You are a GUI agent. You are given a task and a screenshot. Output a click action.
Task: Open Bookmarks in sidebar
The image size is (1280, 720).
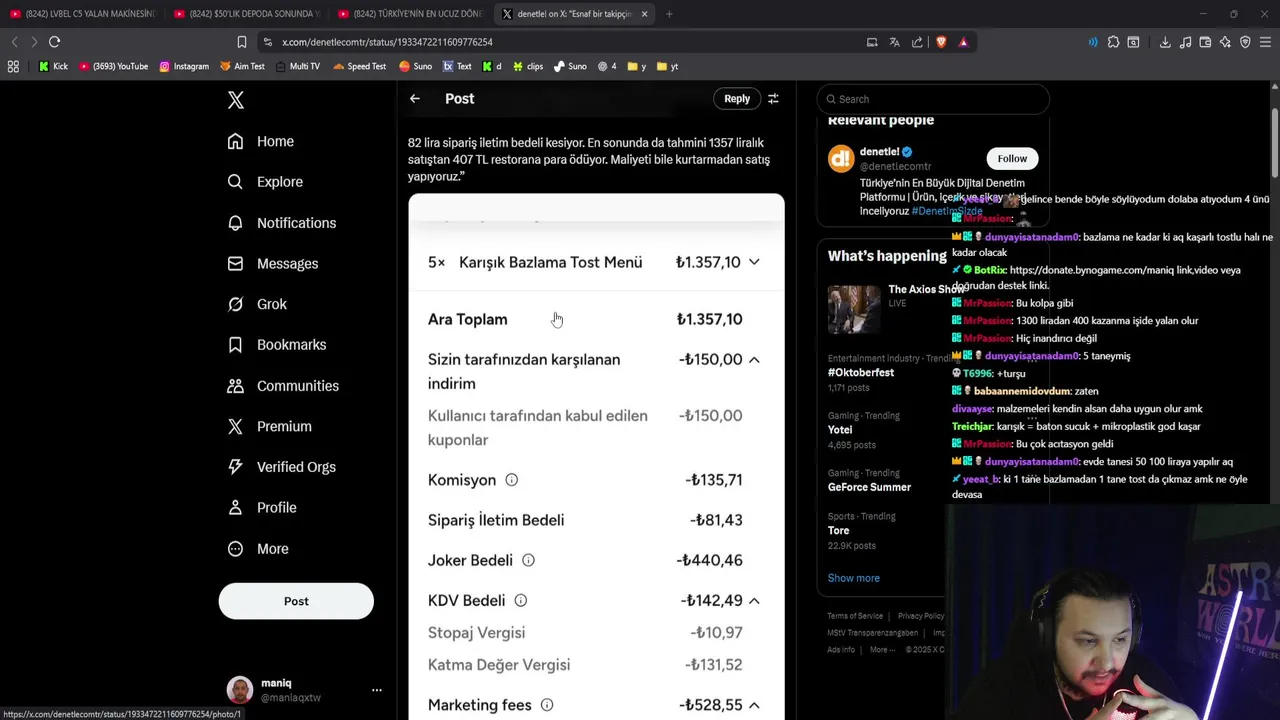[277, 345]
